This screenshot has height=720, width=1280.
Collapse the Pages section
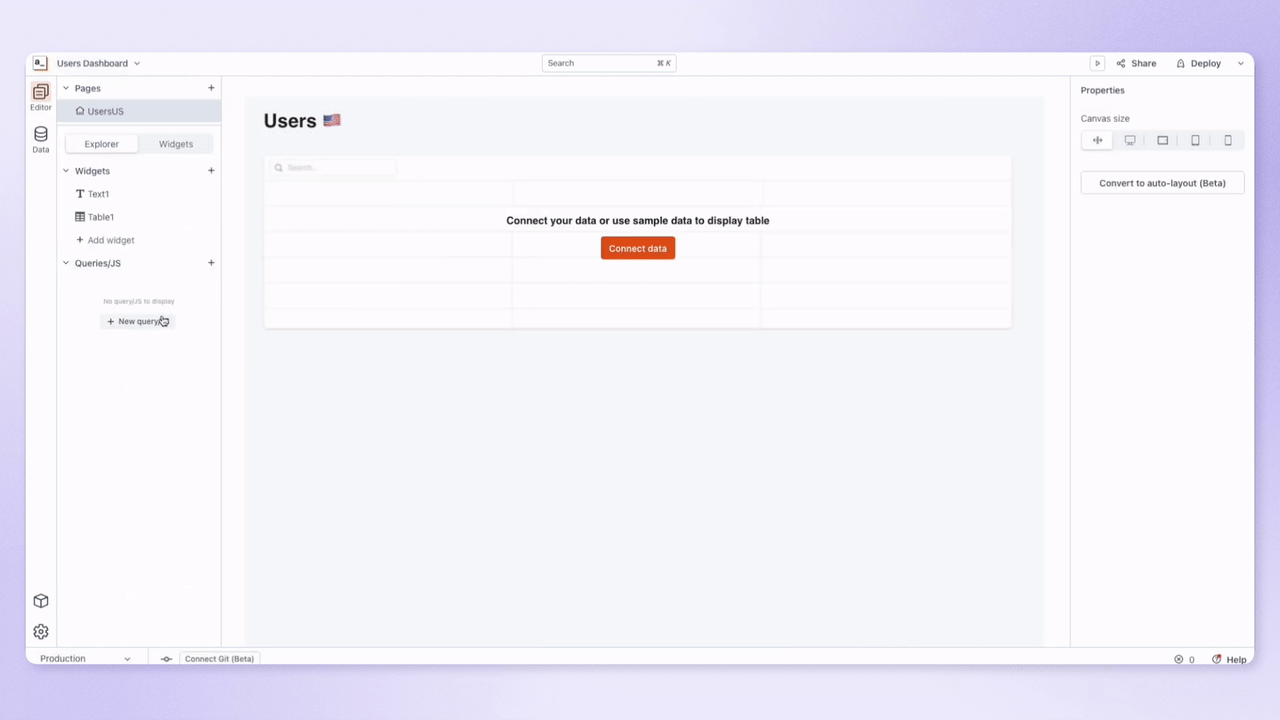tap(65, 88)
